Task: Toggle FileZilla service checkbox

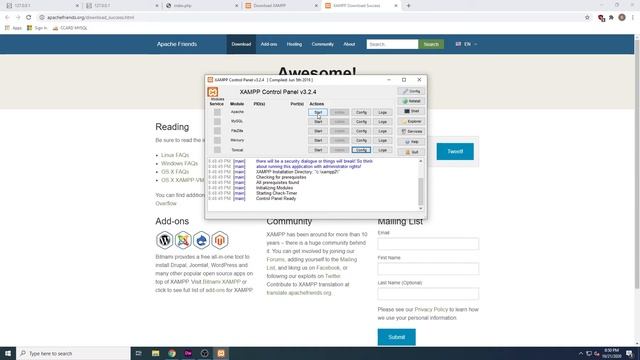Action: tap(217, 131)
